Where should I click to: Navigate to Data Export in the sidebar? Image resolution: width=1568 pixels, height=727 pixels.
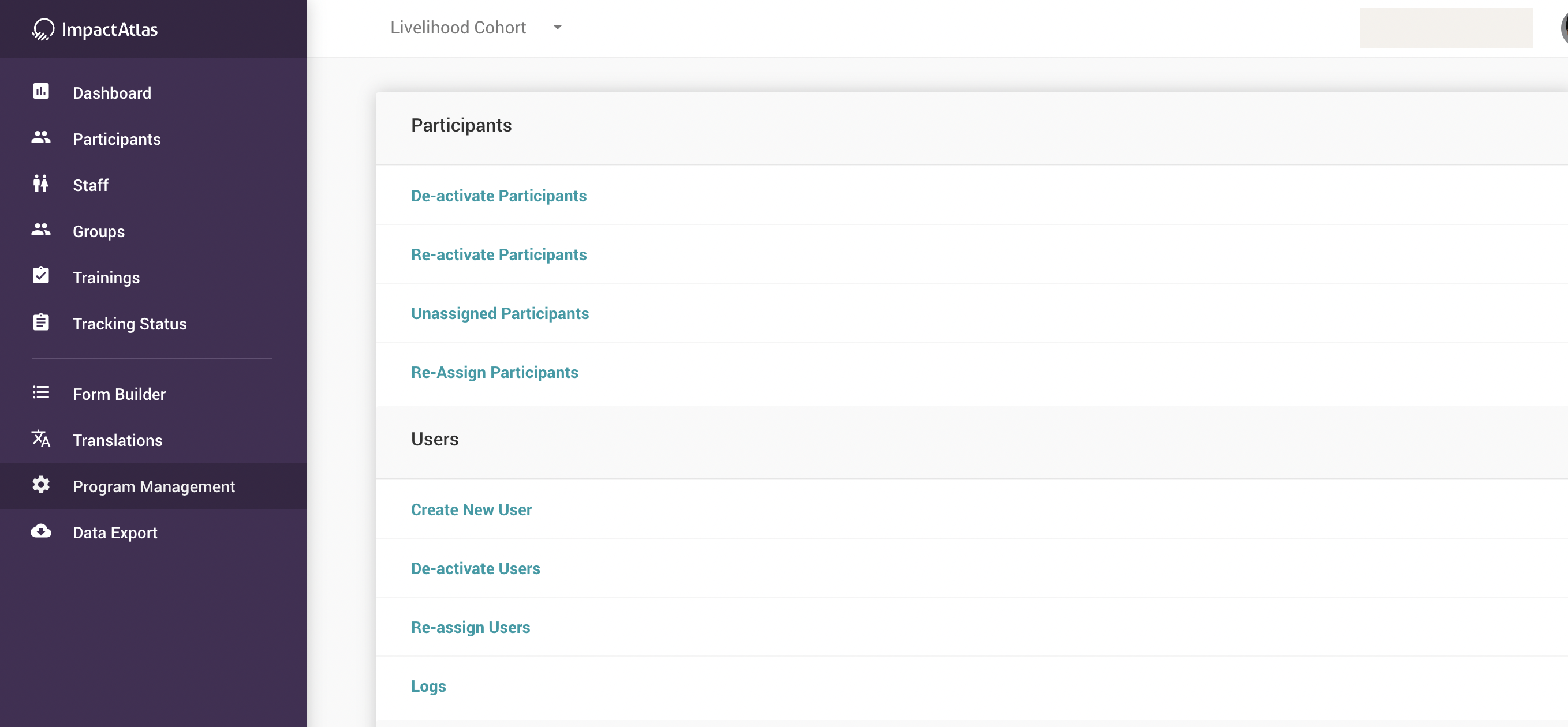[114, 533]
